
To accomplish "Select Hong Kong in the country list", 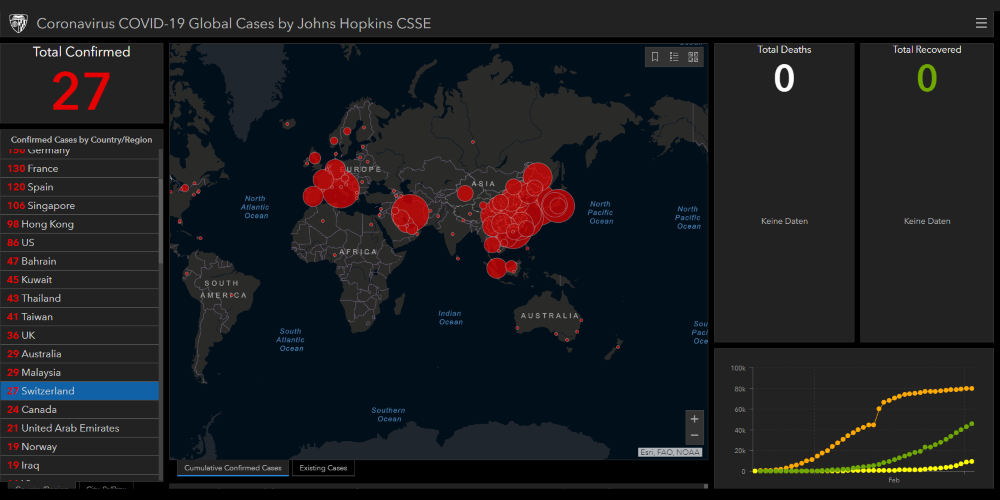I will 80,224.
